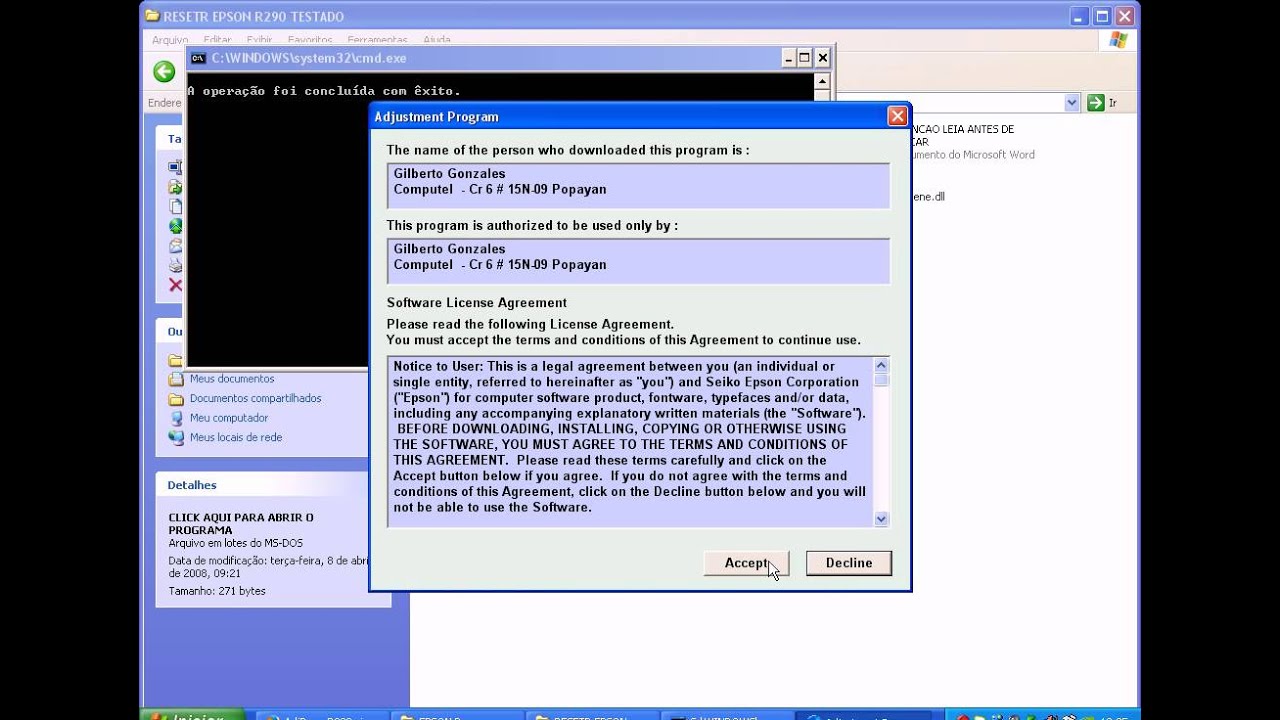Open the Editar menu in Explorer
The image size is (1280, 720).
coord(217,40)
